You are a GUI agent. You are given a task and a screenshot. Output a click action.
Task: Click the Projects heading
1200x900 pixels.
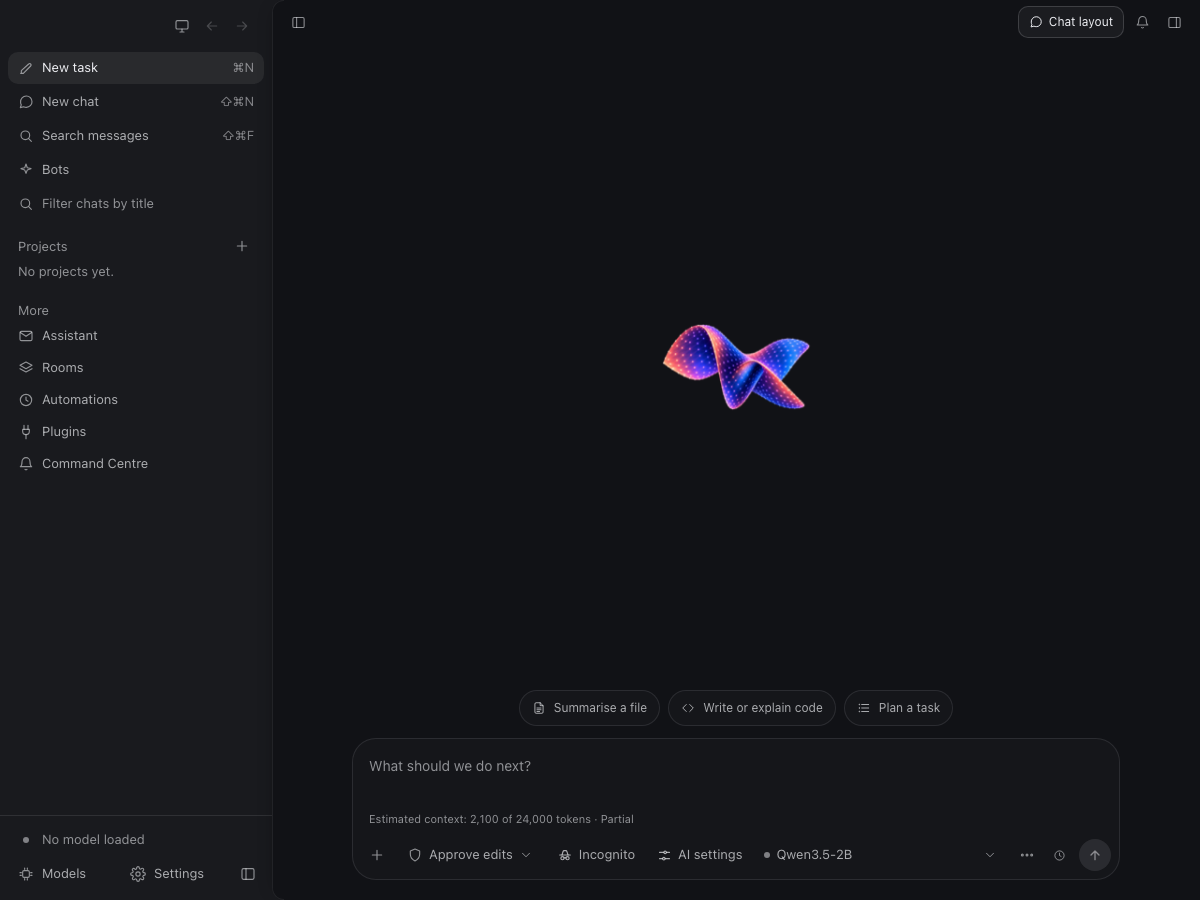pos(43,247)
